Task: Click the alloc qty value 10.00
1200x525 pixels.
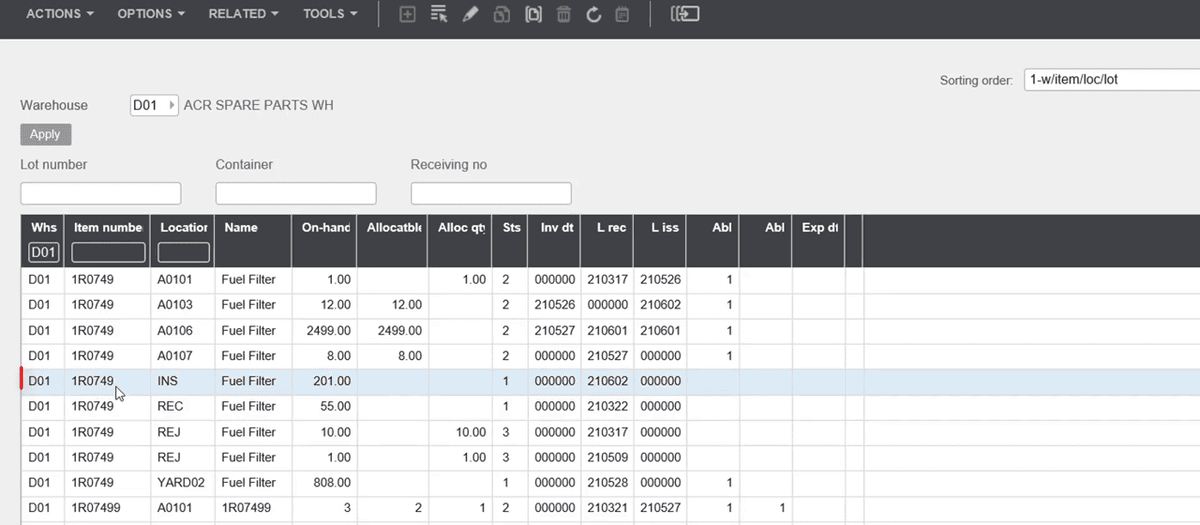Action: tap(469, 432)
